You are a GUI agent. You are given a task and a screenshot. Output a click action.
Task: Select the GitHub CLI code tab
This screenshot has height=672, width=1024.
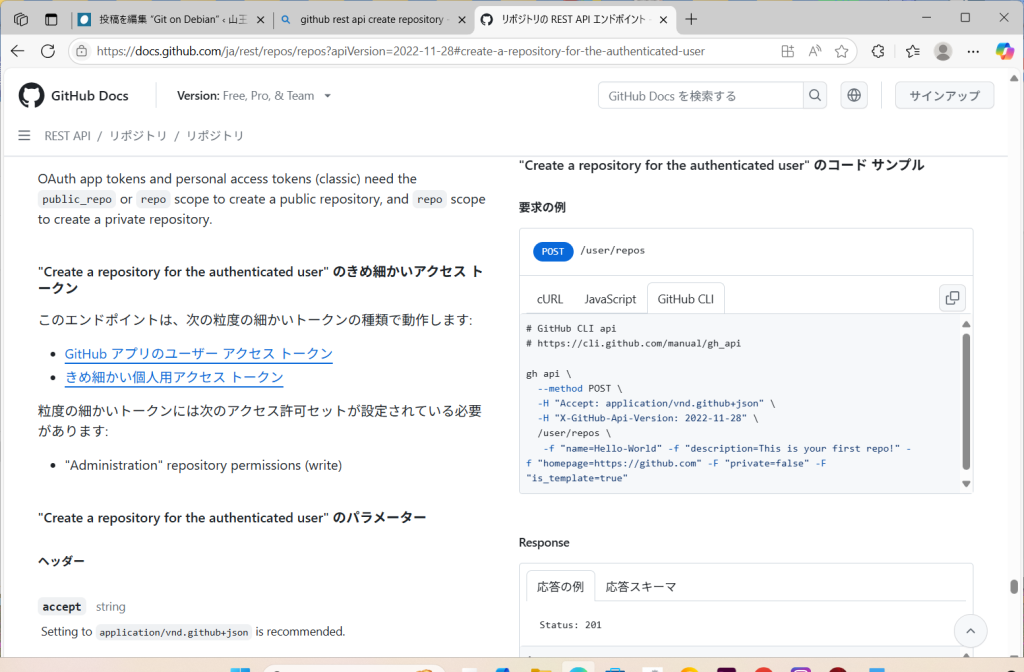point(686,299)
